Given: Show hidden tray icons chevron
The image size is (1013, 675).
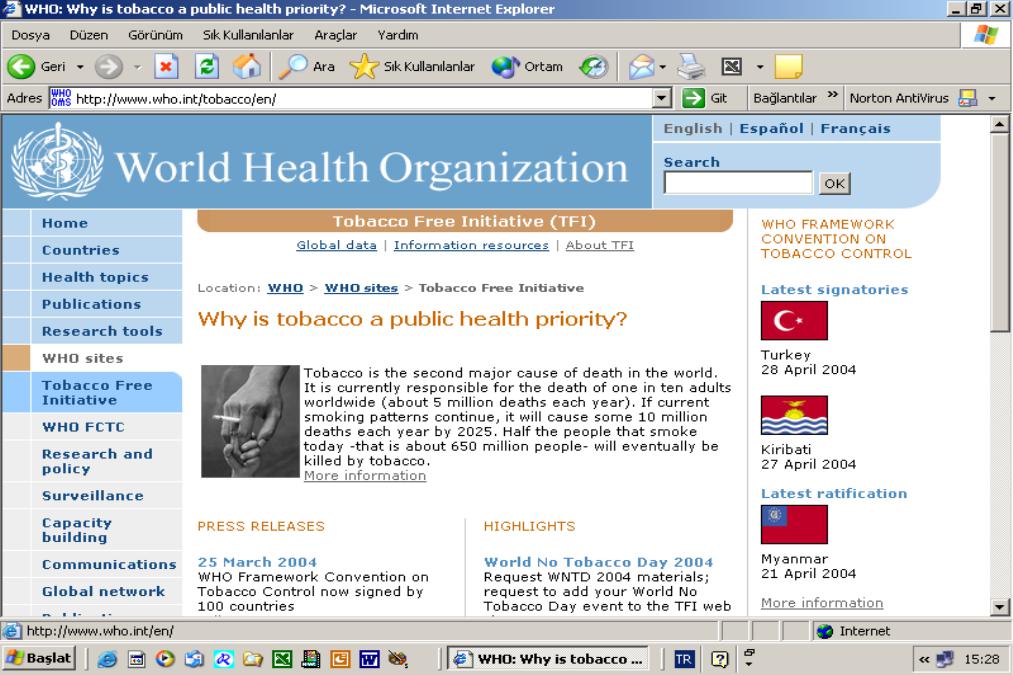Looking at the screenshot, I should (x=924, y=659).
